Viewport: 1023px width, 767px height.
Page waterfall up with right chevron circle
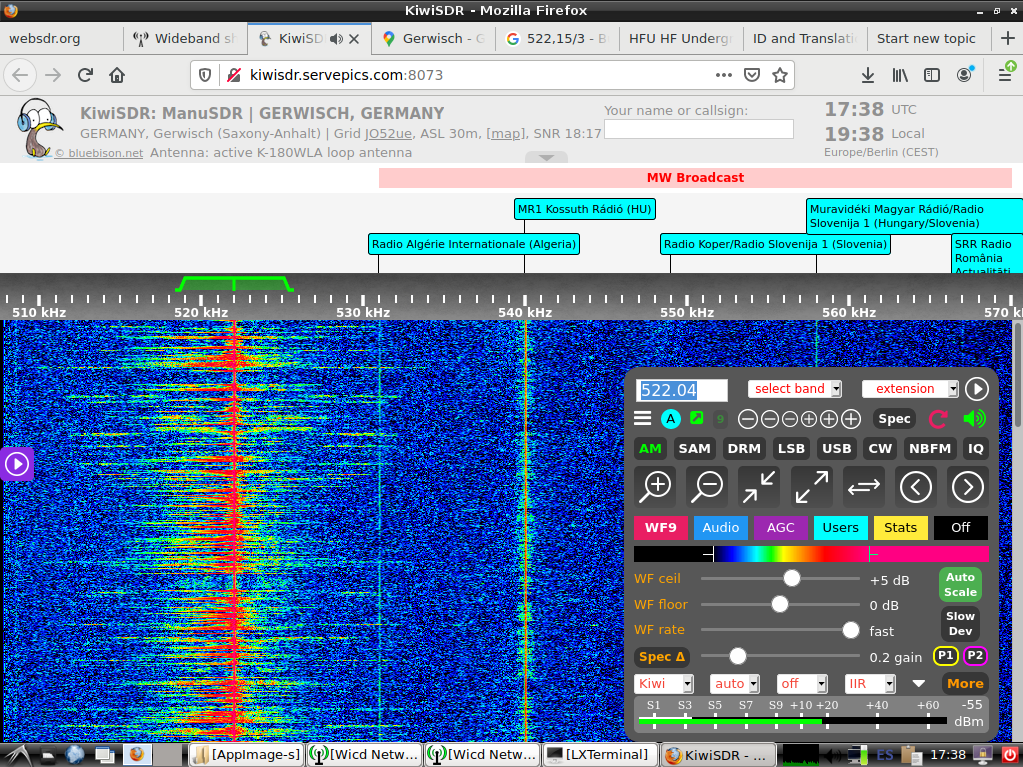[968, 487]
